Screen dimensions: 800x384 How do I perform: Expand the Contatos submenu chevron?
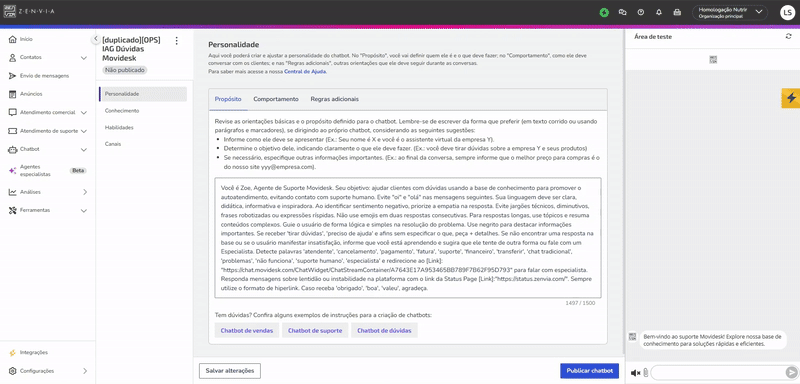click(84, 58)
